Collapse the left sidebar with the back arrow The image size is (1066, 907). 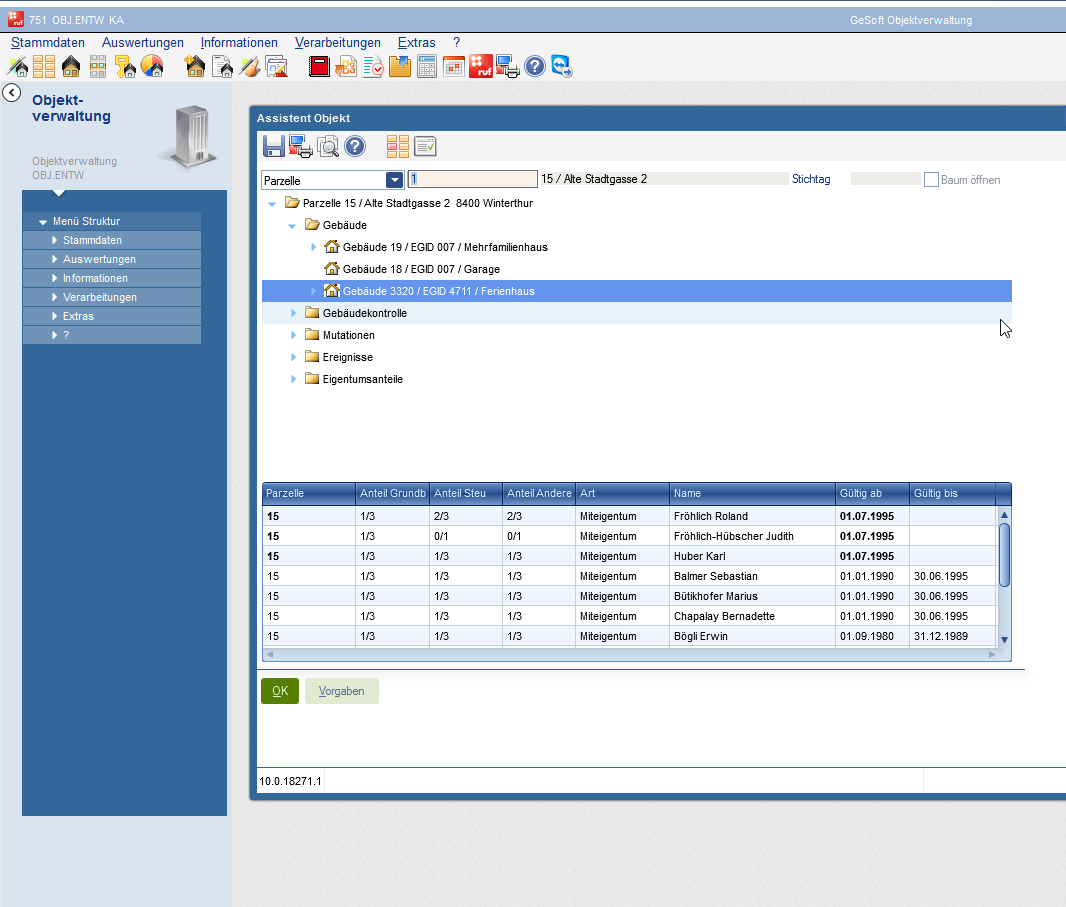[12, 92]
